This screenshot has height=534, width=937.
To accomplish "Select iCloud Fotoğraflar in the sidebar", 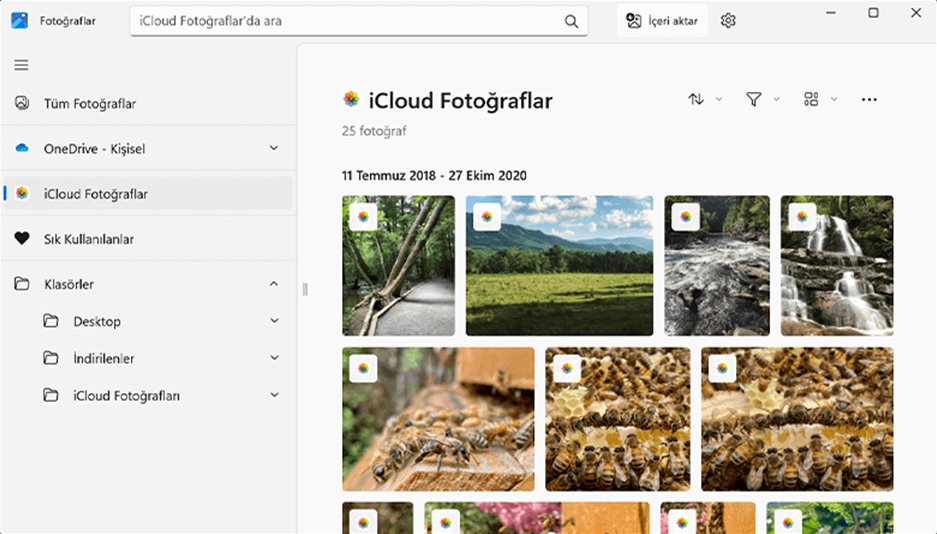I will (x=148, y=194).
